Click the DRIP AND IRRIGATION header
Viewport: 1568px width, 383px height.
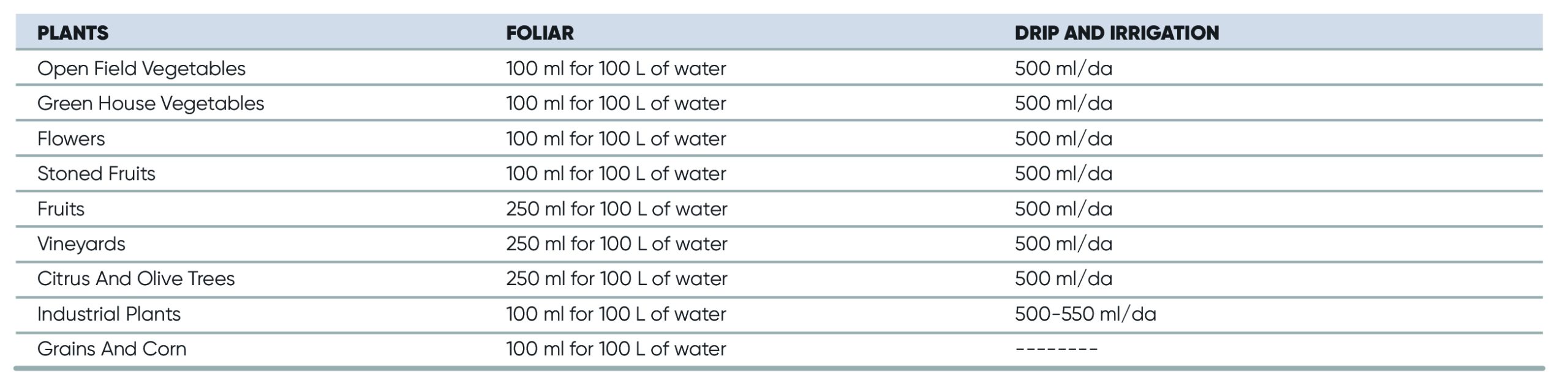click(1117, 33)
